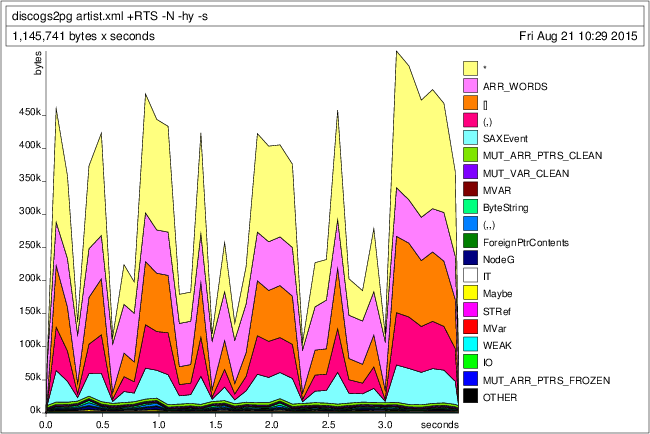The height and width of the screenshot is (434, 650).
Task: Click the IO legend label
Action: click(x=487, y=363)
